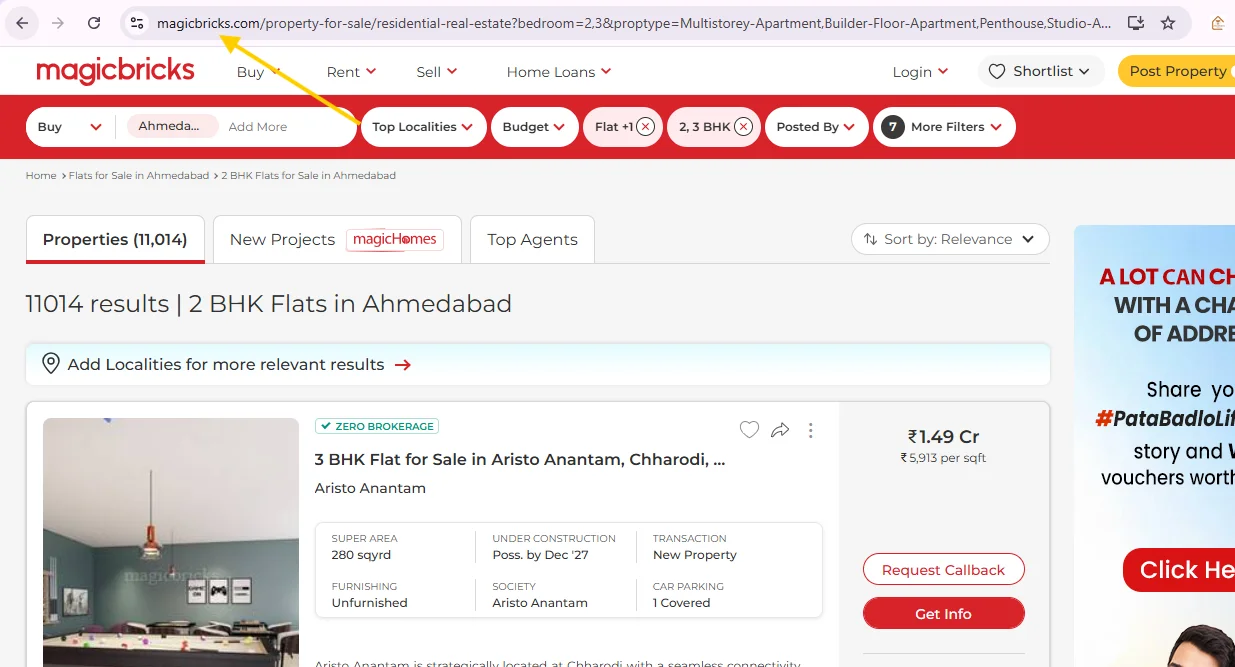The width and height of the screenshot is (1235, 667).
Task: Click the heart icon to shortlist the property
Action: (749, 430)
